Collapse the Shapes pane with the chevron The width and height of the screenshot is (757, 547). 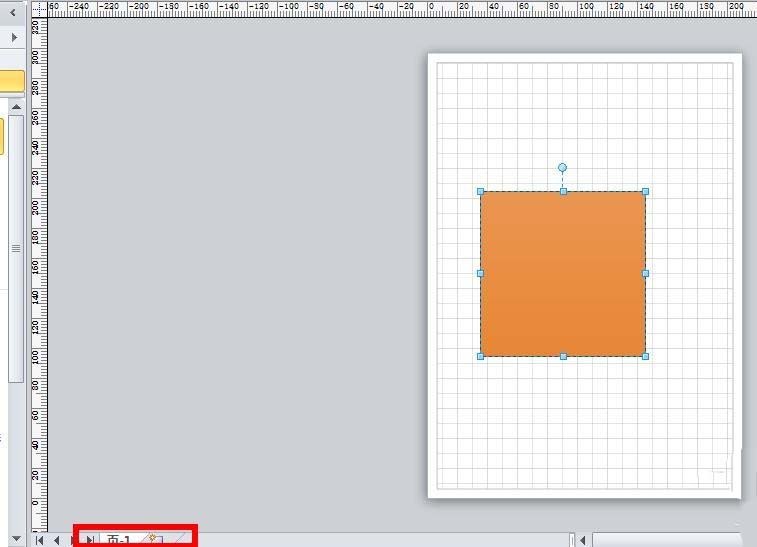tap(13, 14)
